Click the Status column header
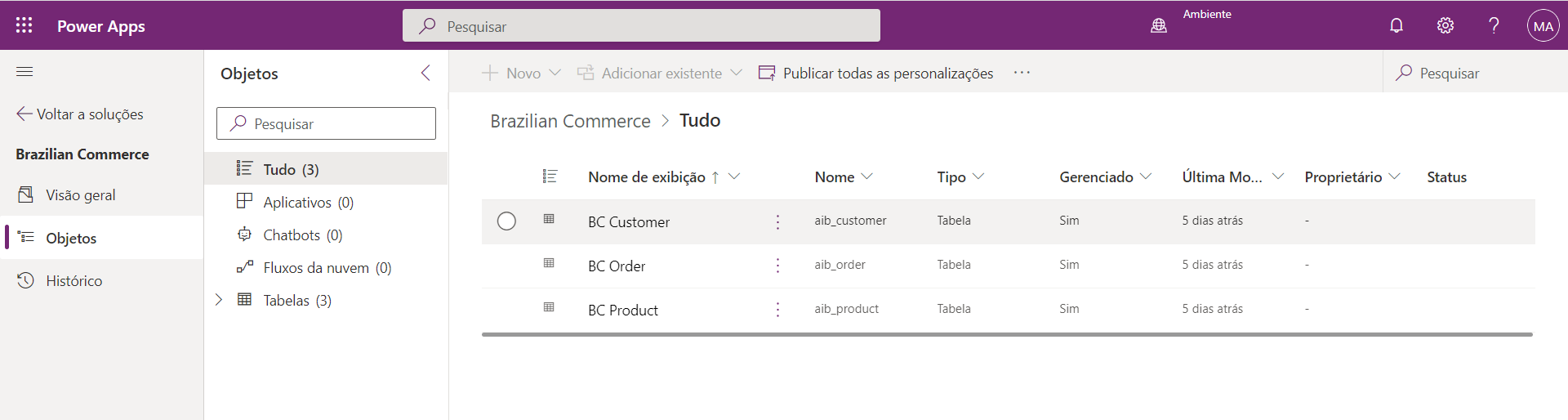Screen dimensions: 1568x420 (1446, 177)
